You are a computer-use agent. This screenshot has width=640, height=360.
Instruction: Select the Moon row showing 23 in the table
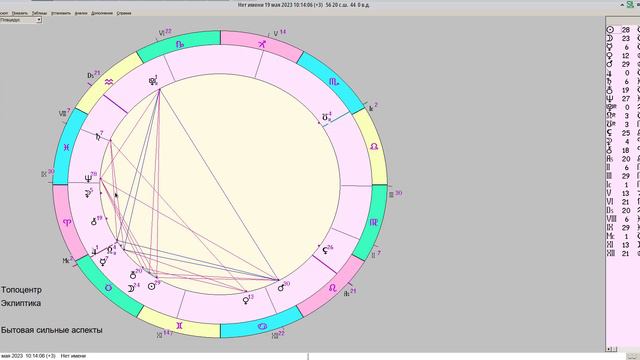(623, 38)
